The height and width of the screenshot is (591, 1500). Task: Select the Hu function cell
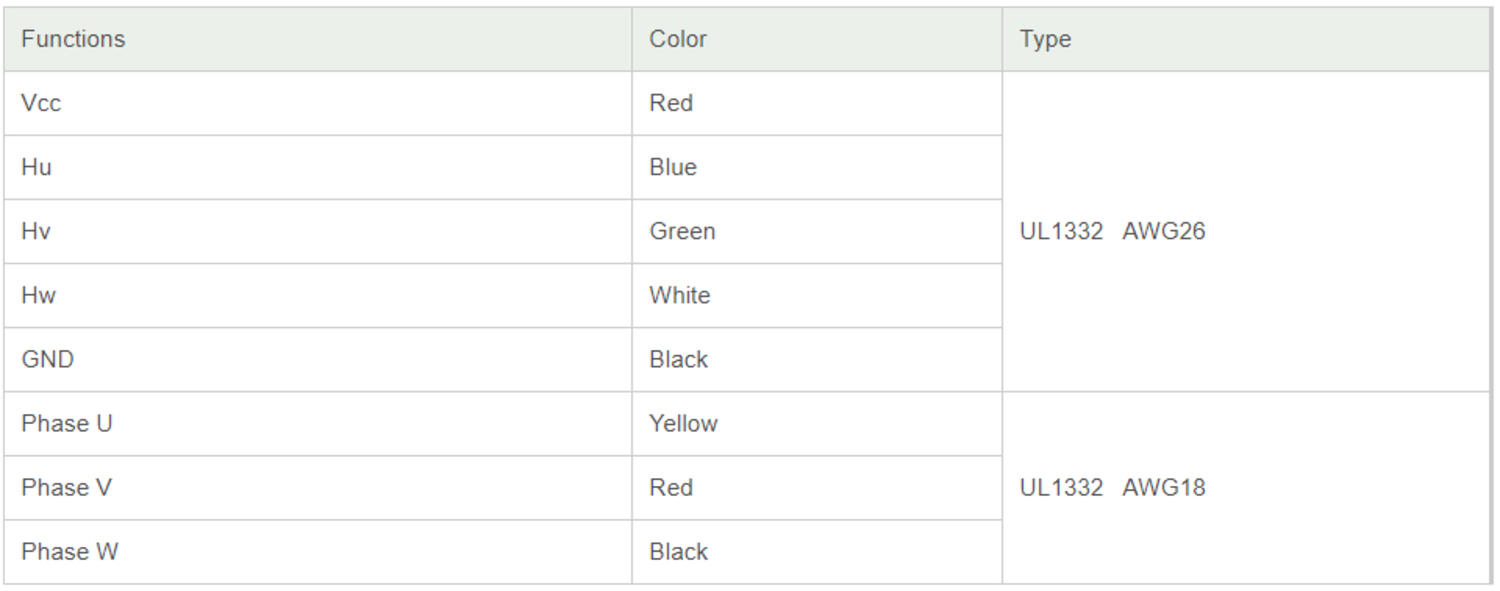pyautogui.click(x=36, y=167)
